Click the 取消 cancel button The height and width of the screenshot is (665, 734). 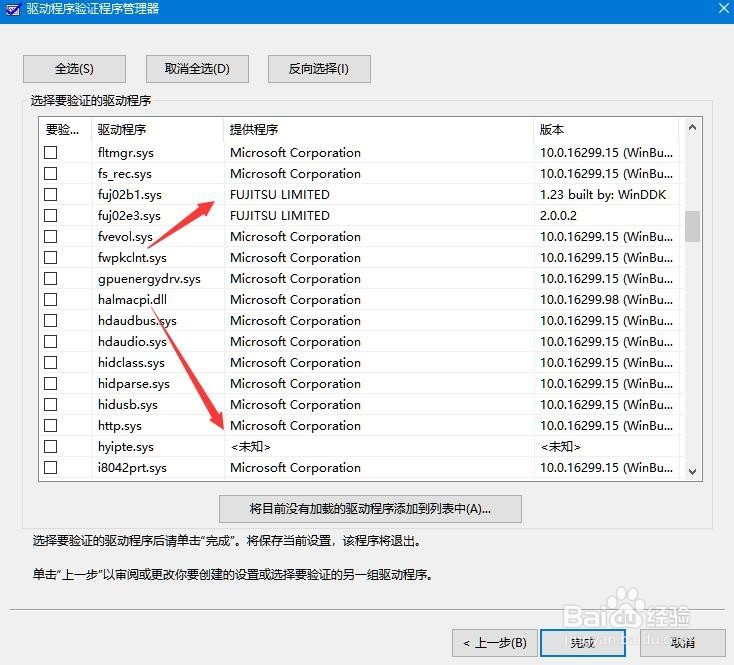click(x=683, y=643)
